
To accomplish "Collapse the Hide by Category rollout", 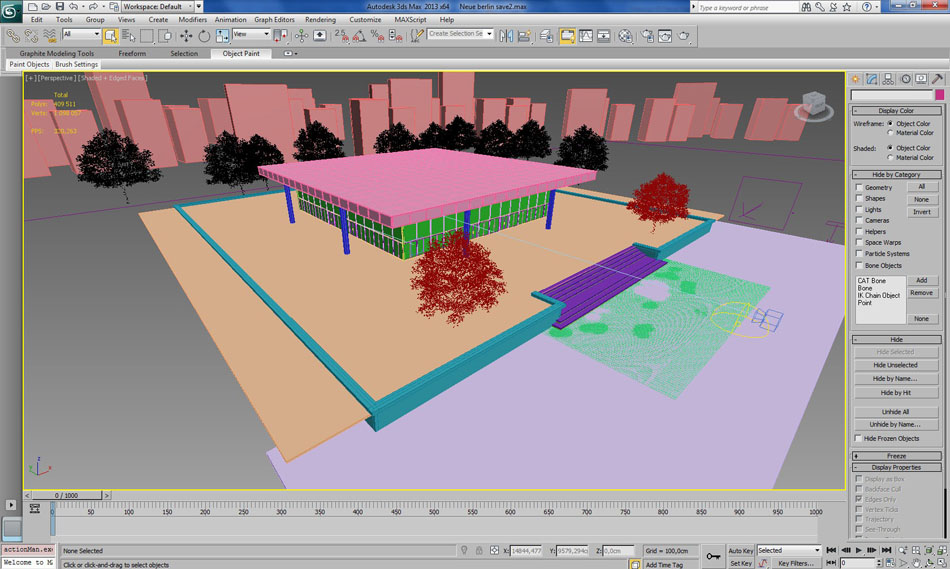I will (x=896, y=174).
